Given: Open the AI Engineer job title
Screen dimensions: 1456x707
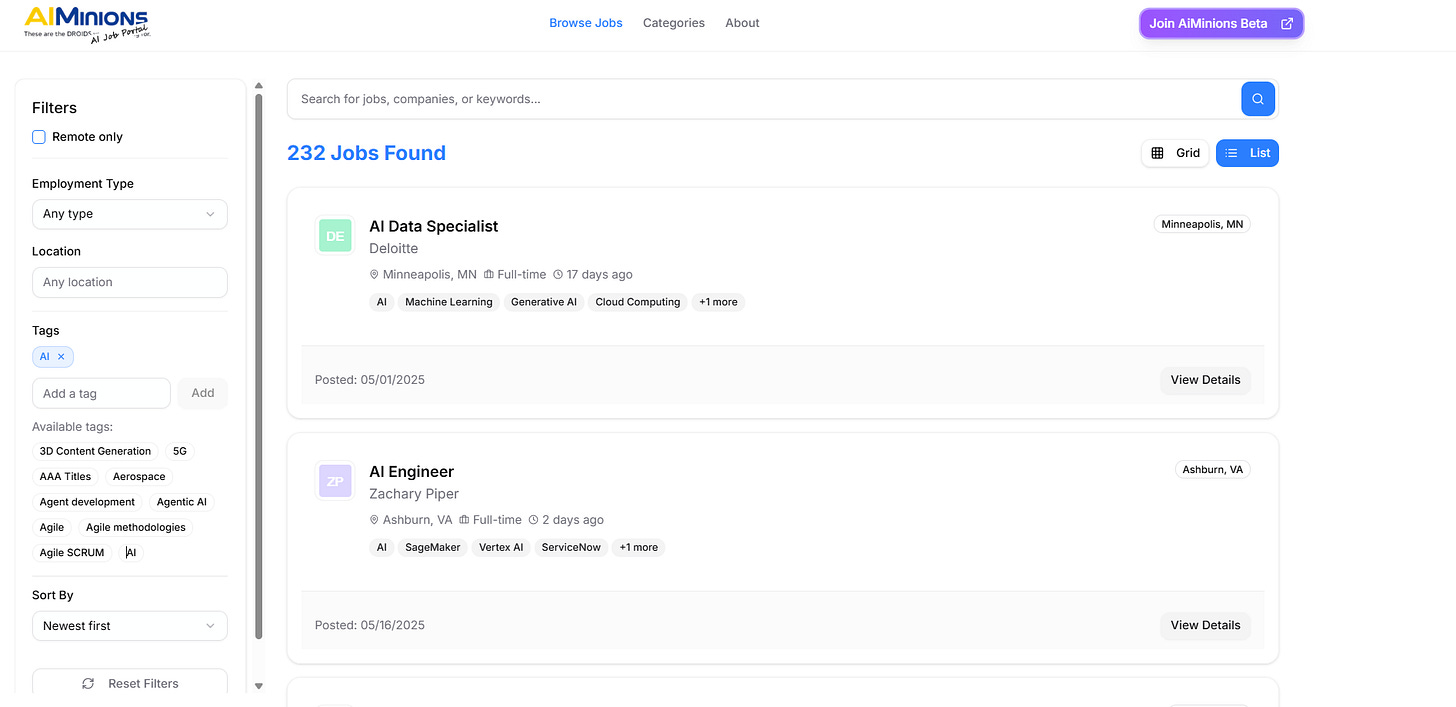Looking at the screenshot, I should [412, 472].
